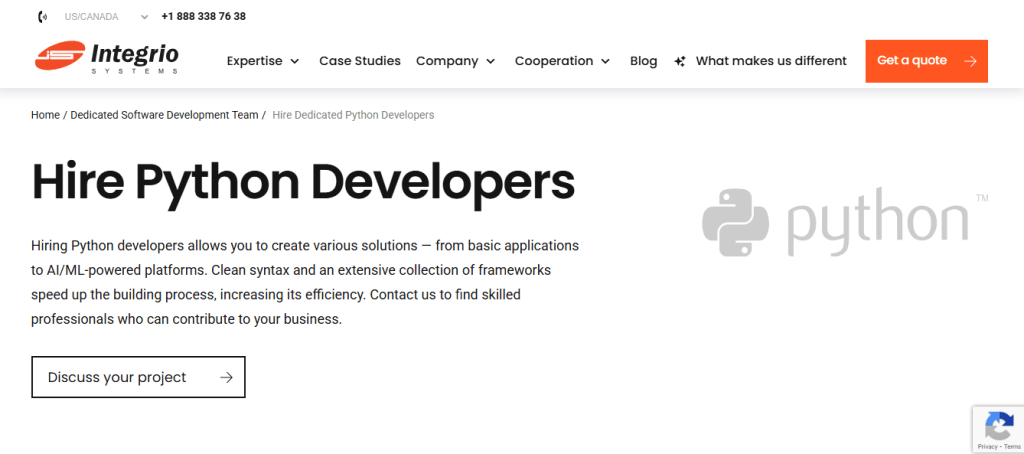
Task: Click the 'Discuss your project' button
Action: coord(138,377)
